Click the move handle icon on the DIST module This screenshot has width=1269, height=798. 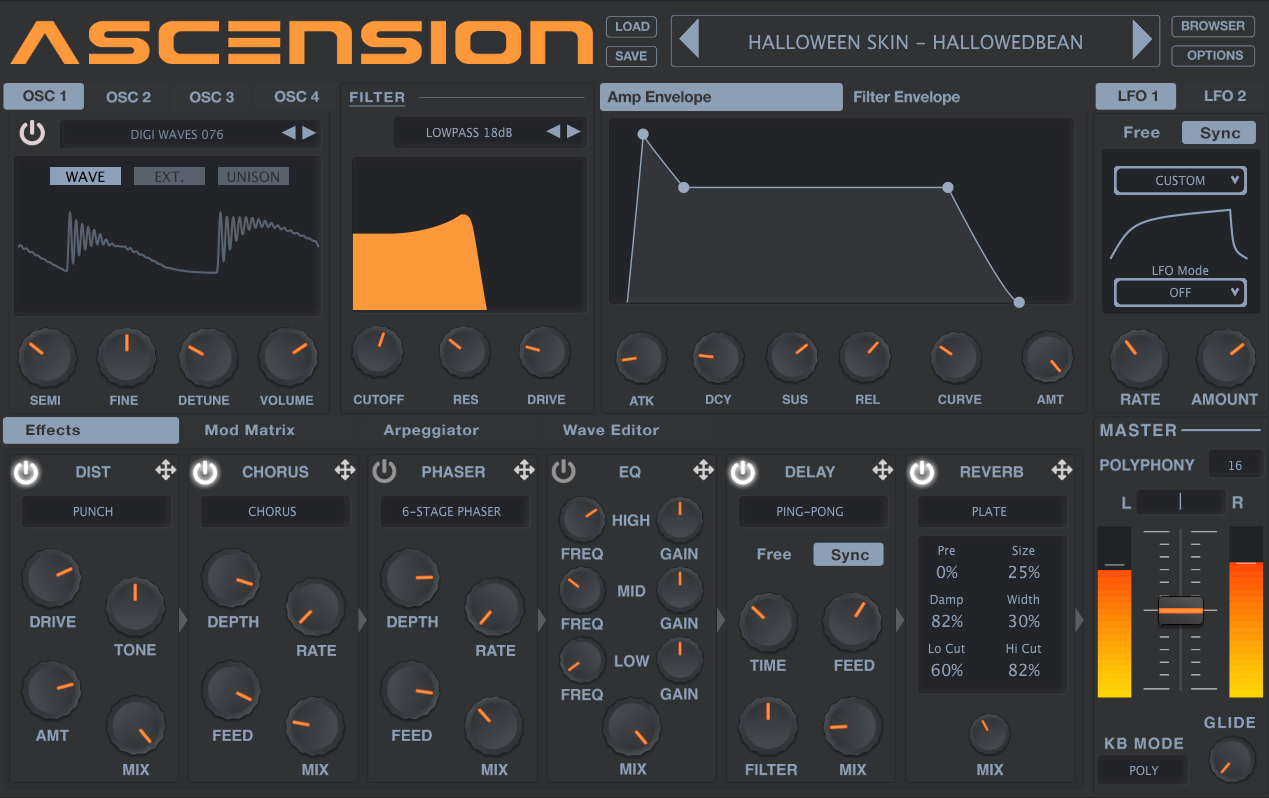[165, 470]
